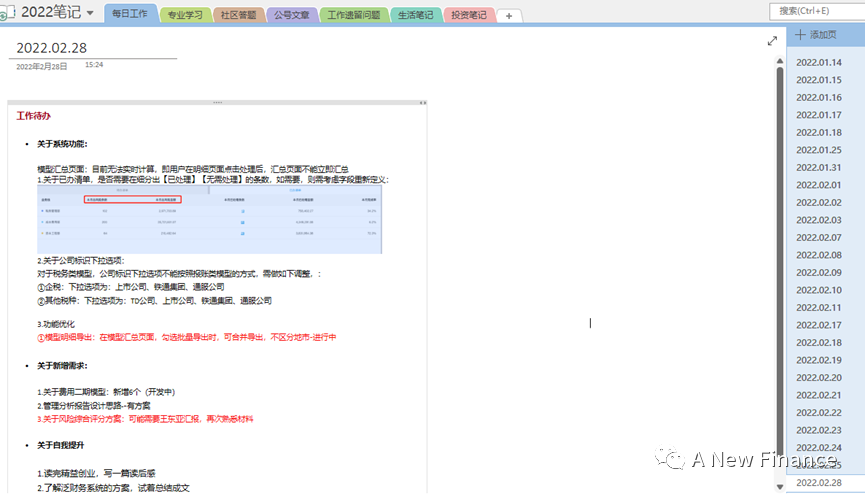Select current page 2022.02.28 in list
Screen dimensions: 865x494
point(819,483)
